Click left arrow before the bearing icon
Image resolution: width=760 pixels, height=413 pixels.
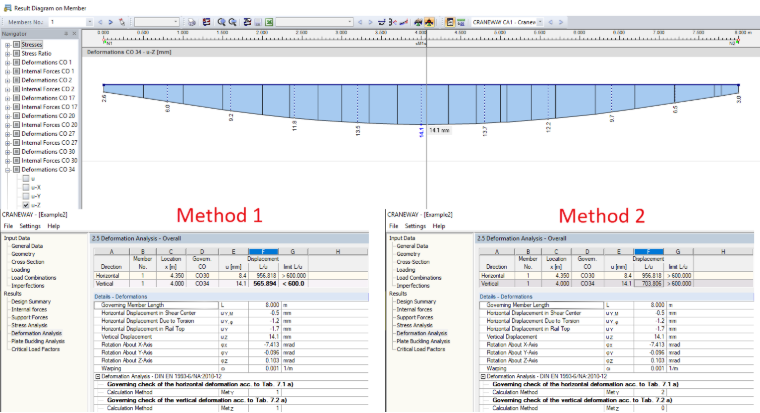pyautogui.click(x=360, y=22)
